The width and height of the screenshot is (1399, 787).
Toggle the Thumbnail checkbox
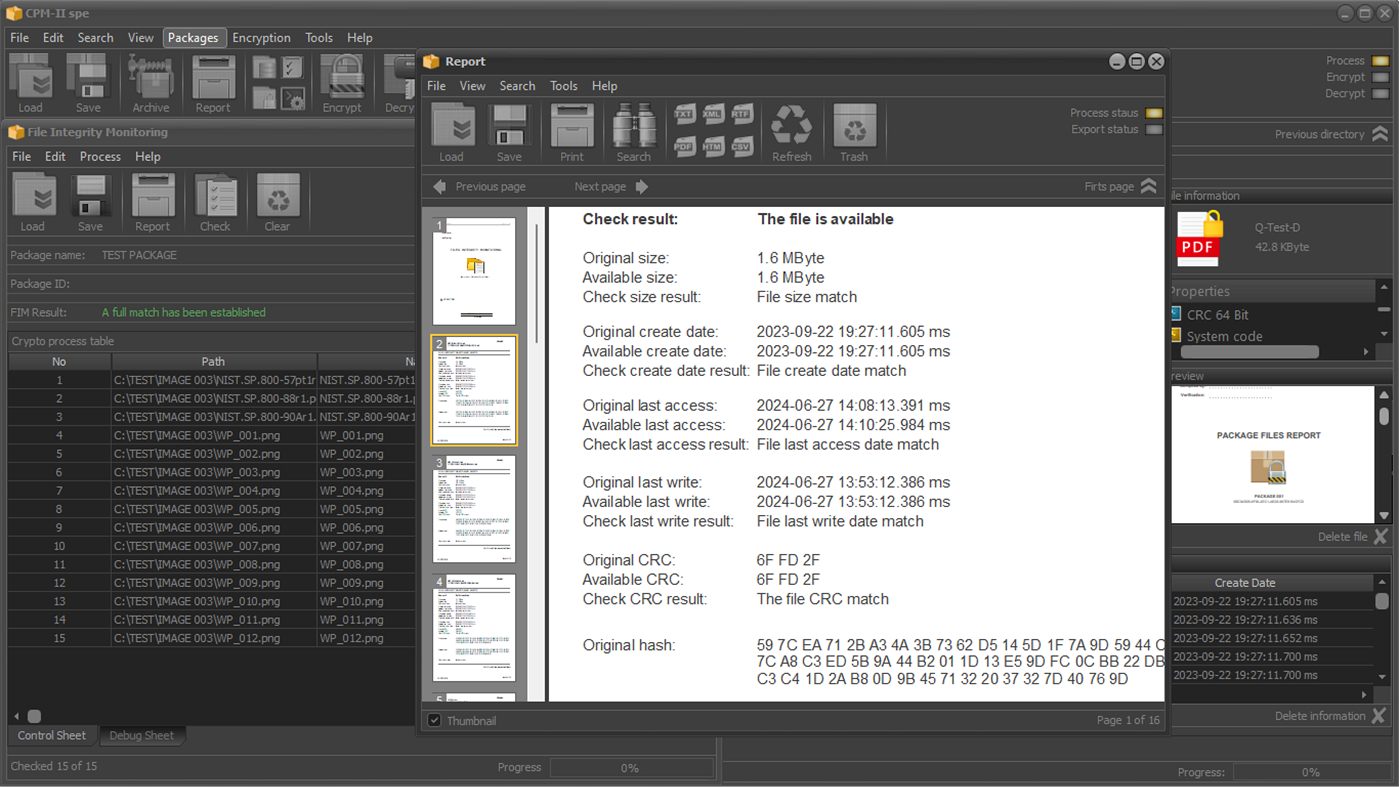click(435, 720)
